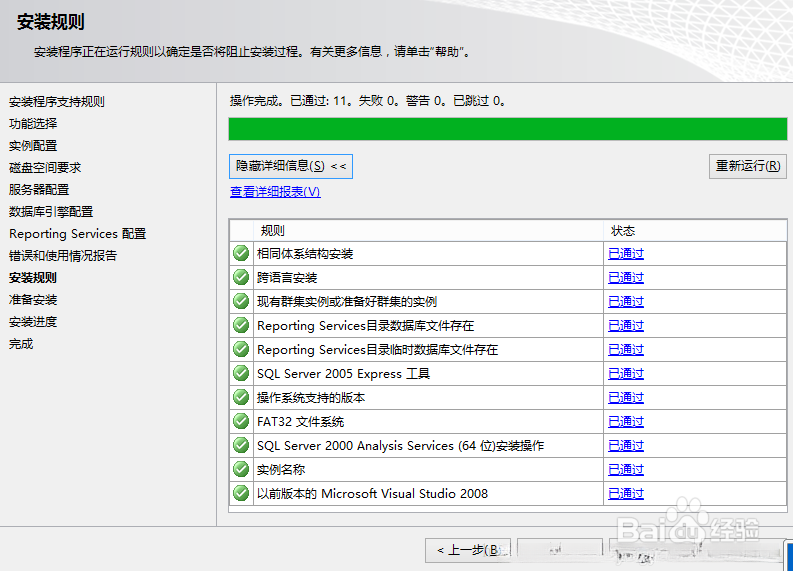Click check icon beside 操作系统支持的版本

[x=241, y=398]
